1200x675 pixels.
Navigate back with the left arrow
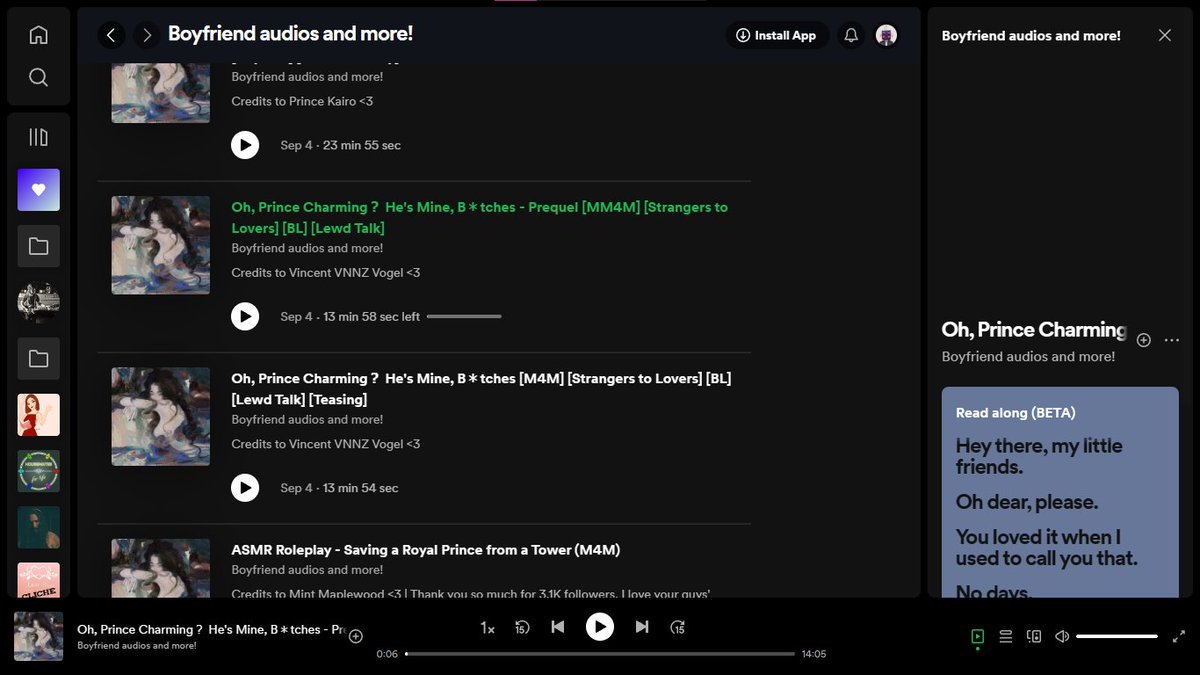[111, 35]
